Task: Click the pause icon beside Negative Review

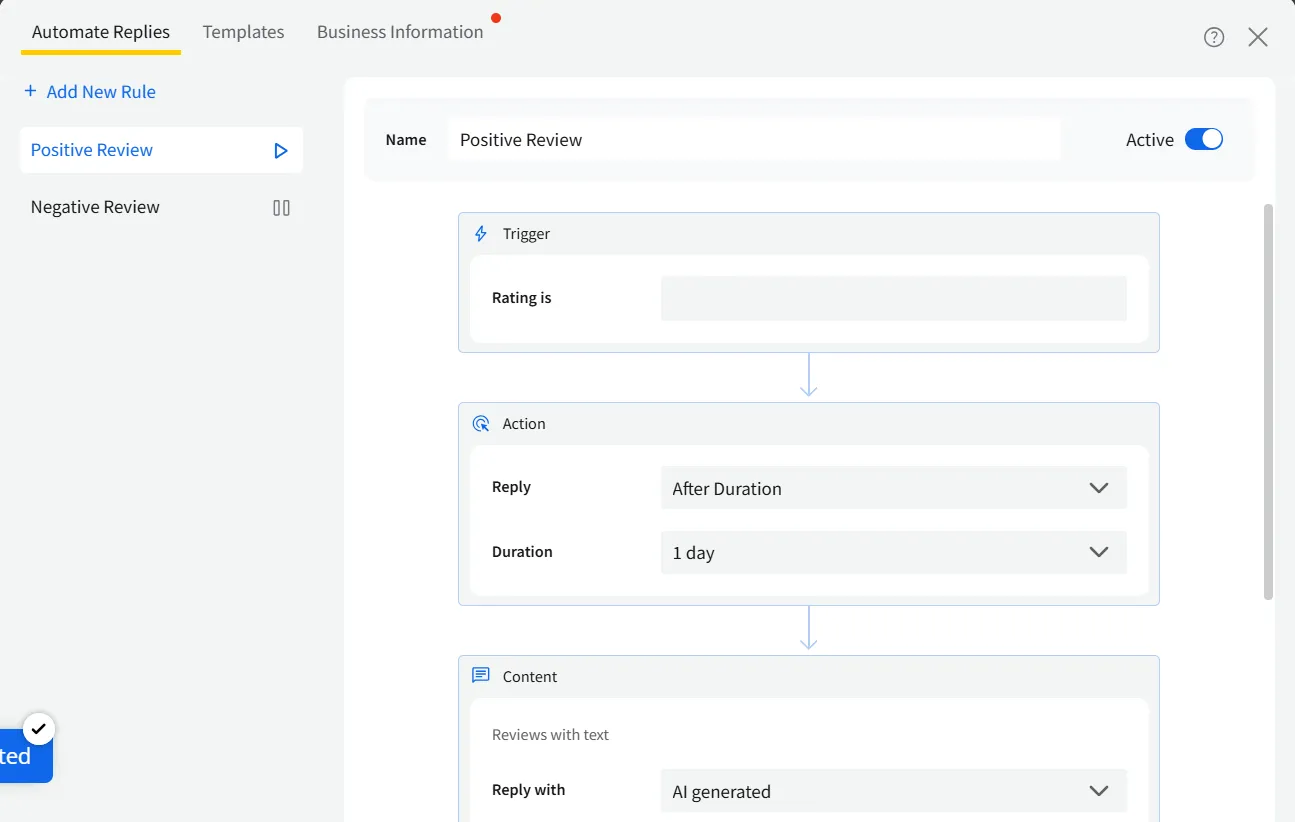Action: click(x=281, y=208)
